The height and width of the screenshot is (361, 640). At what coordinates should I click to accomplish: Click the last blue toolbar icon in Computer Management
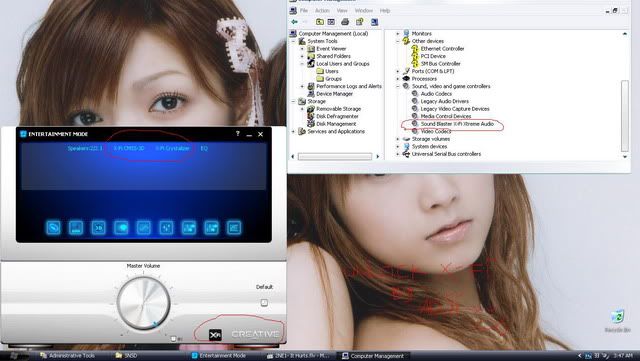pos(374,22)
